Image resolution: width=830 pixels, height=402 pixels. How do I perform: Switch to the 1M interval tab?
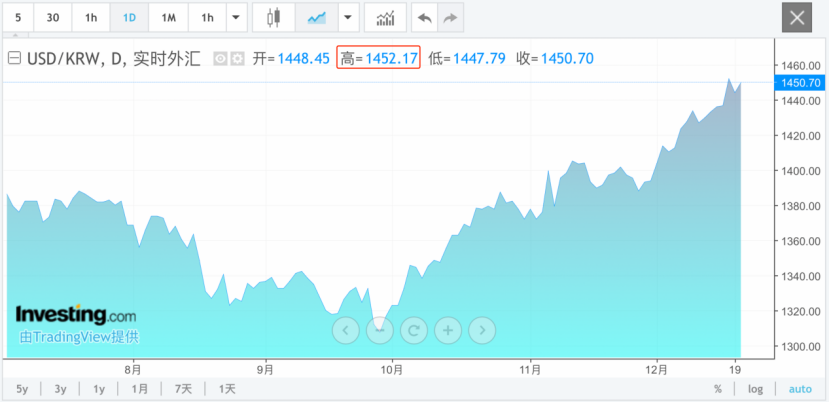[x=168, y=18]
